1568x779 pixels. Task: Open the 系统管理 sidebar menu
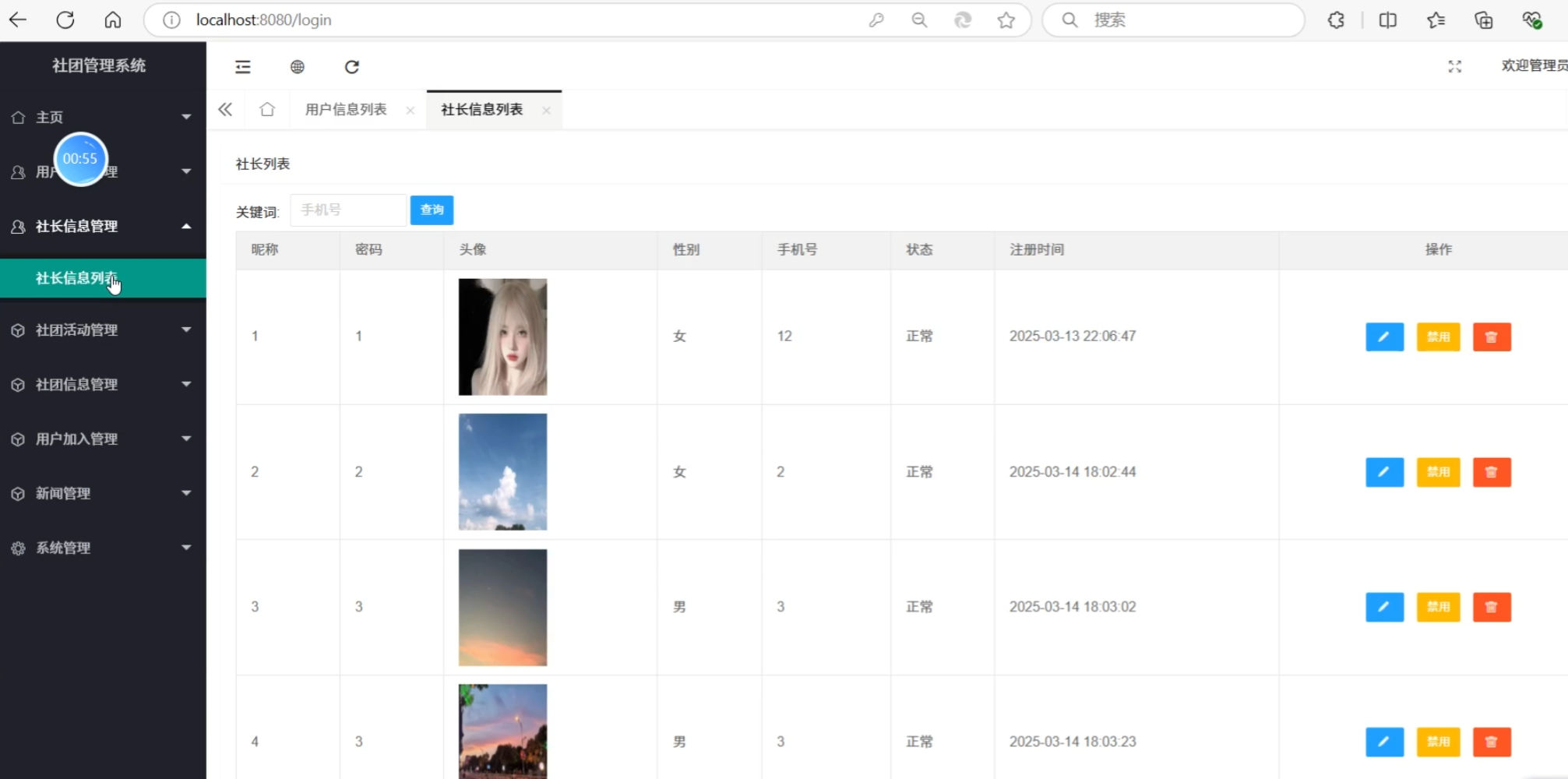tap(103, 548)
